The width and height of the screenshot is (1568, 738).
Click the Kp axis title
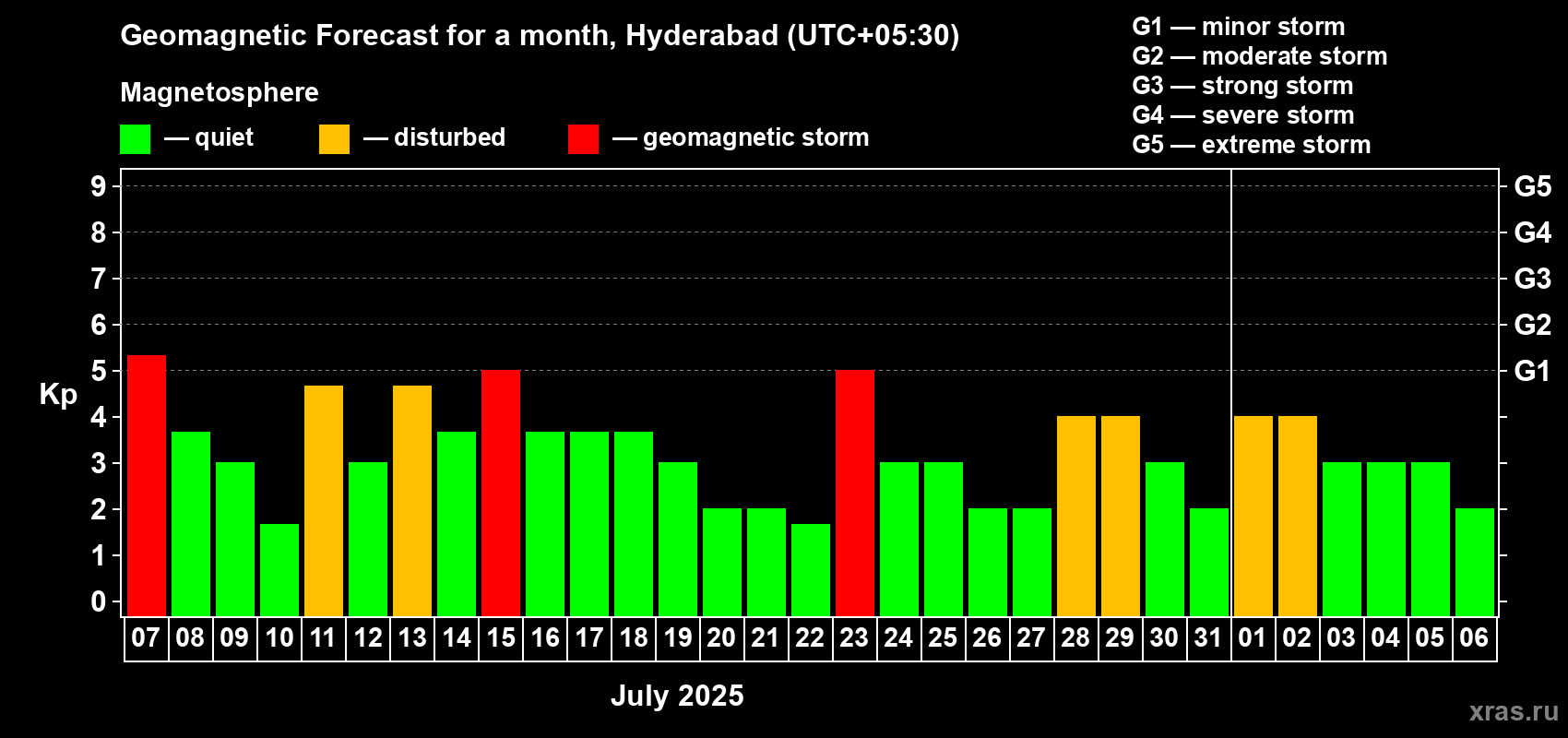58,396
